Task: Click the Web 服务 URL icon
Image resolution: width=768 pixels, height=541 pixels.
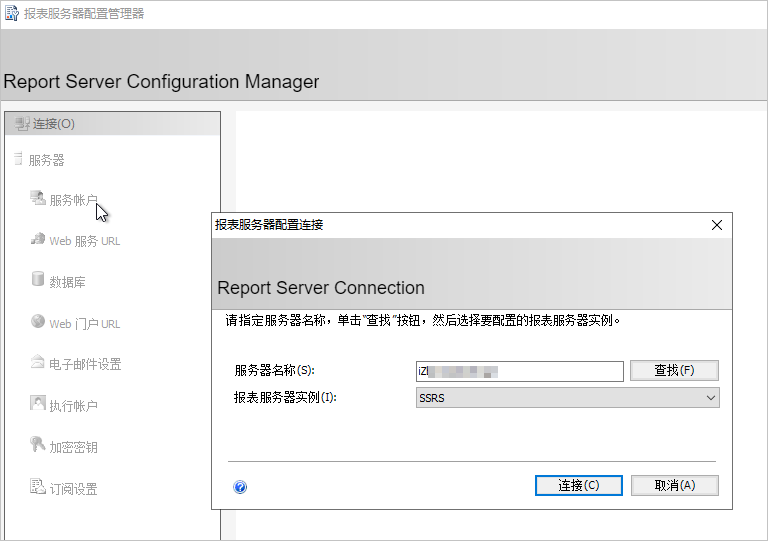Action: [38, 239]
